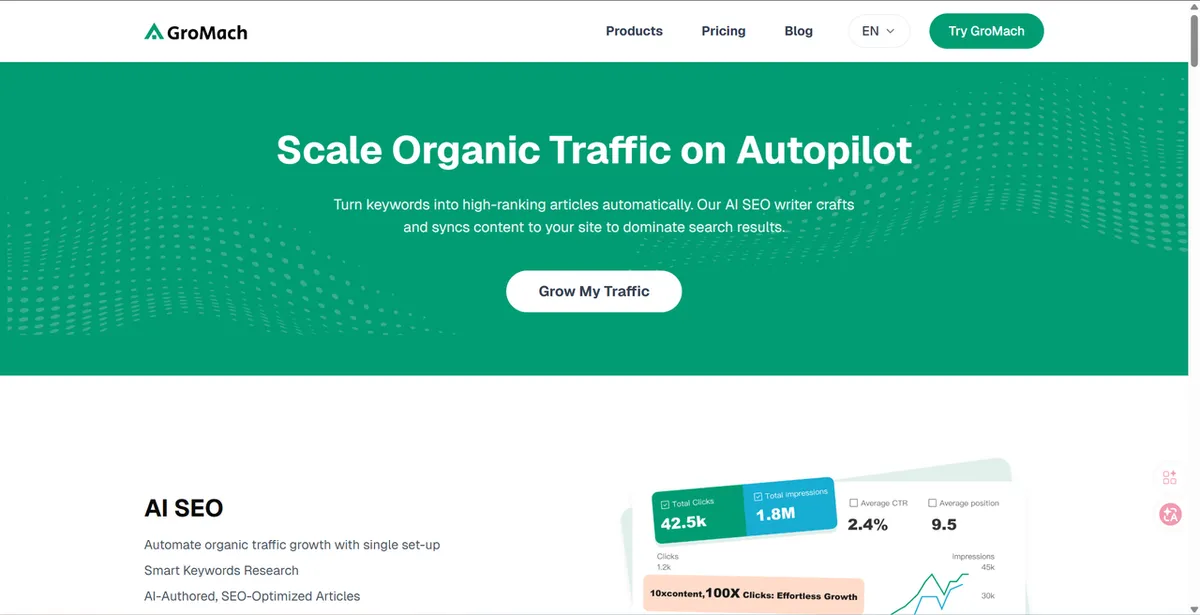Enable the Average position checkbox
Screen dimensions: 1200x615
tap(932, 503)
